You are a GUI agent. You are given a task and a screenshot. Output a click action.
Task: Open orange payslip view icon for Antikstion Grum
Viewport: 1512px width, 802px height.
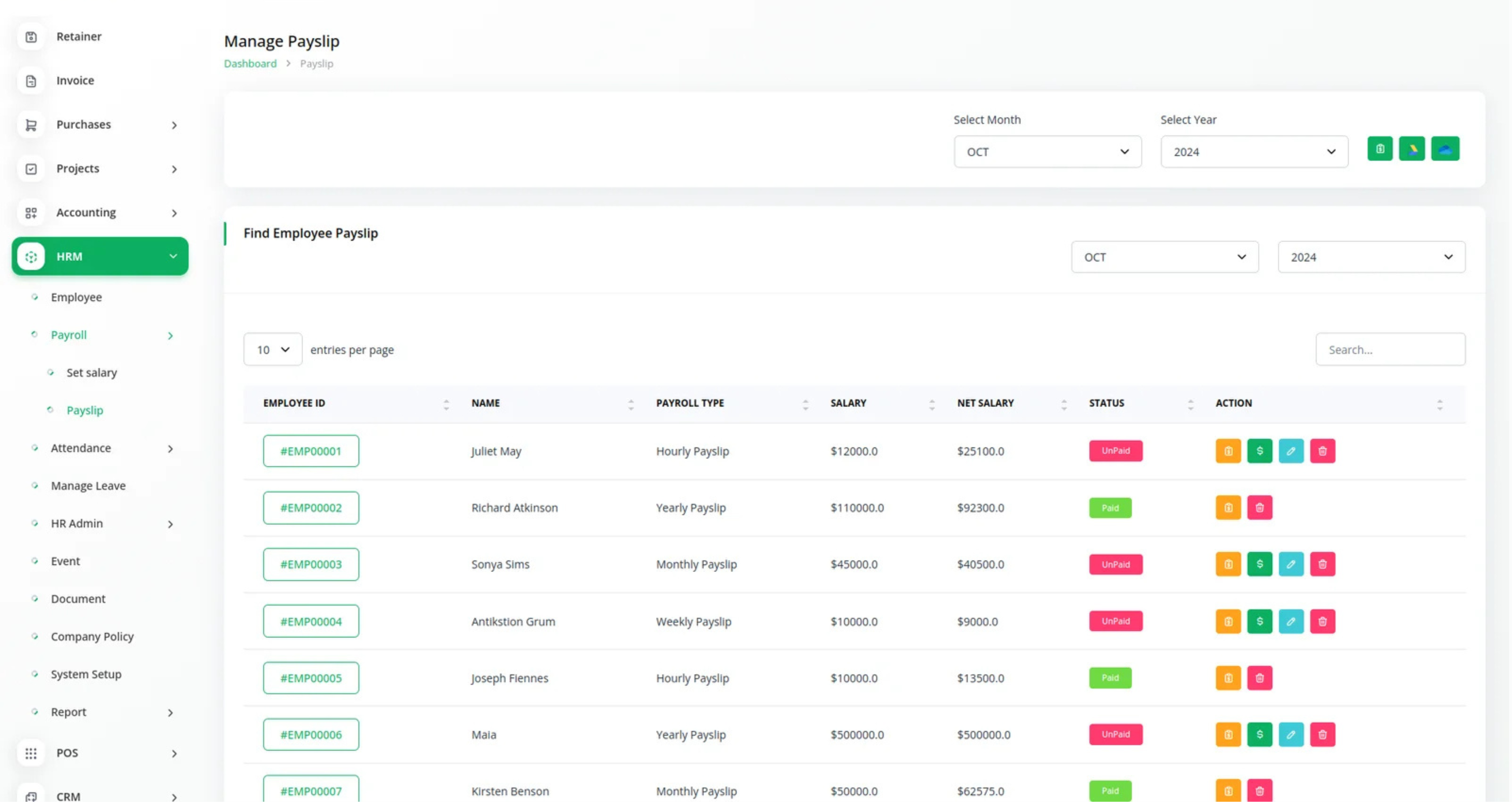click(1228, 621)
